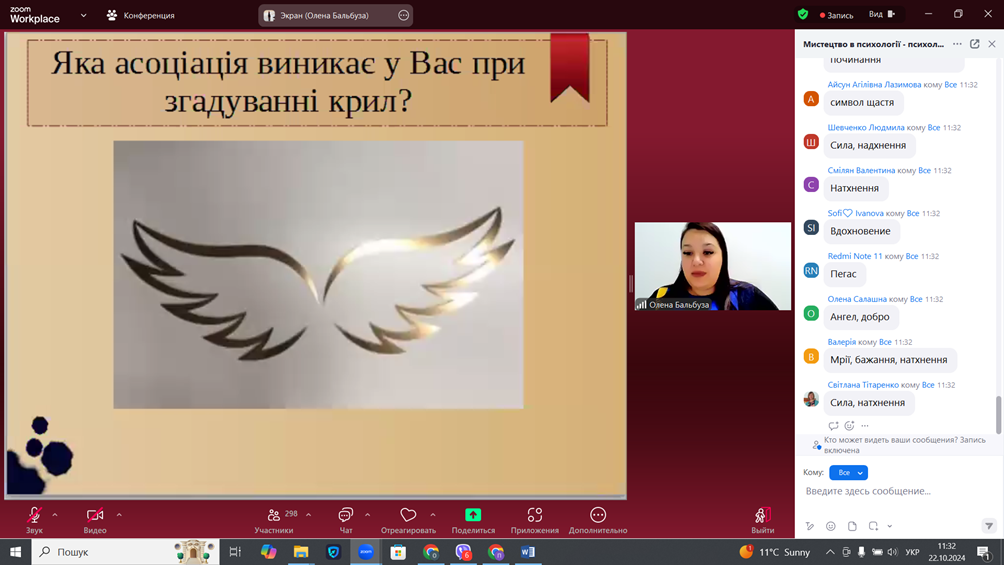Viewport: 1004px width, 565px height.
Task: Expand participants options arrow beside 298
Action: click(309, 515)
